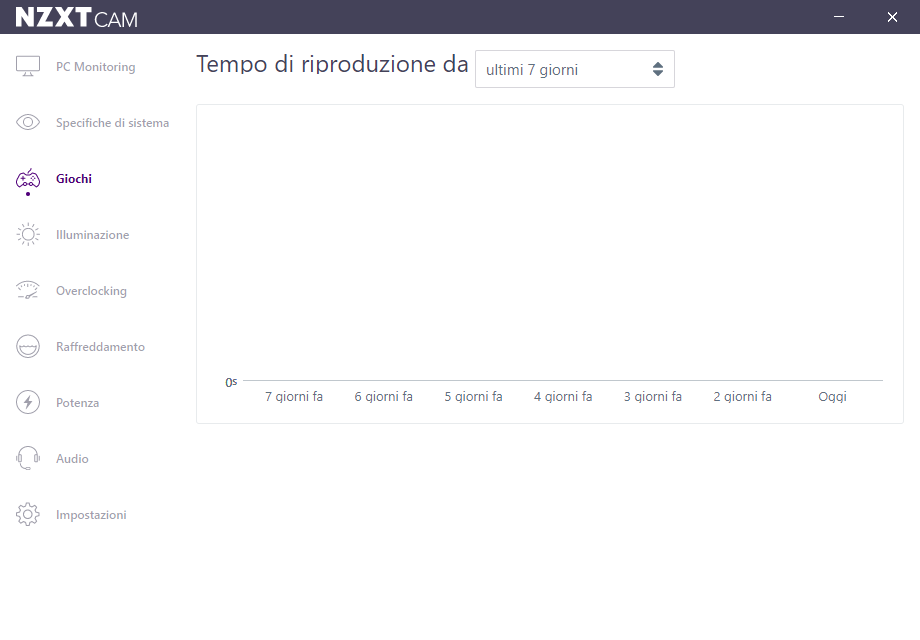The width and height of the screenshot is (920, 640).
Task: Select the gamepad Giochi icon
Action: pos(28,179)
